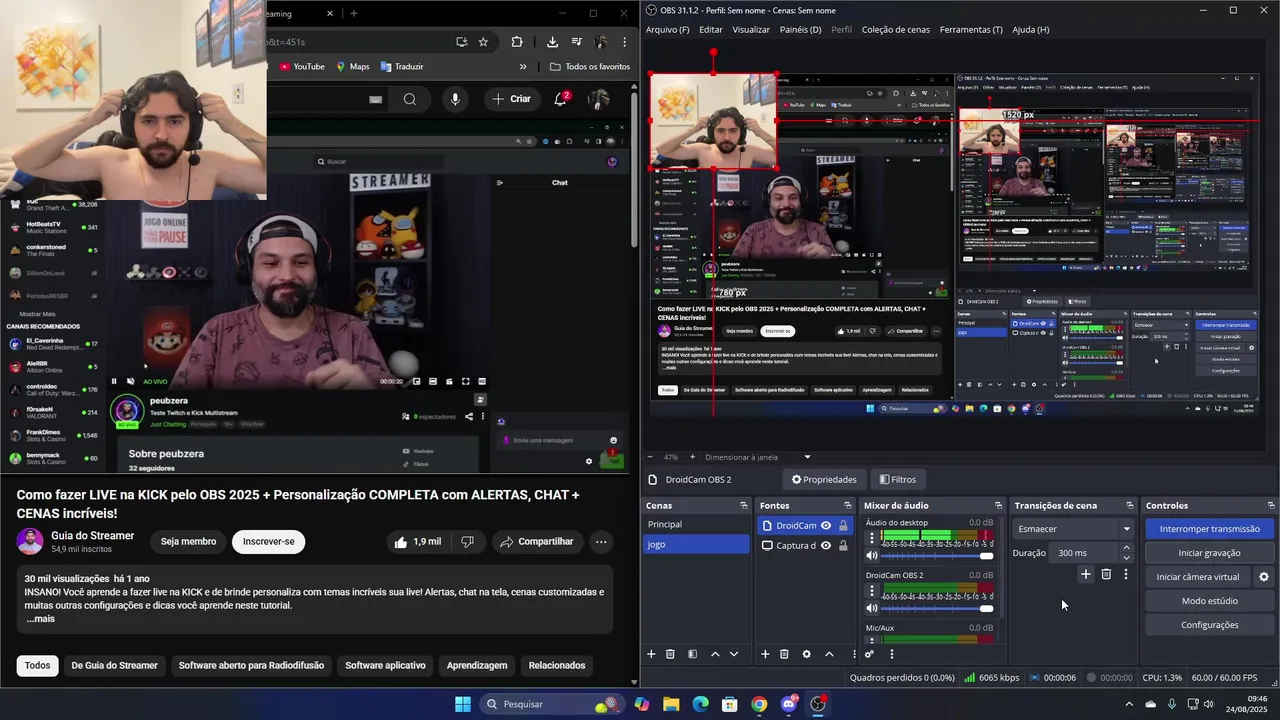
Task: Delete the selected scene with trash icon
Action: (x=670, y=654)
